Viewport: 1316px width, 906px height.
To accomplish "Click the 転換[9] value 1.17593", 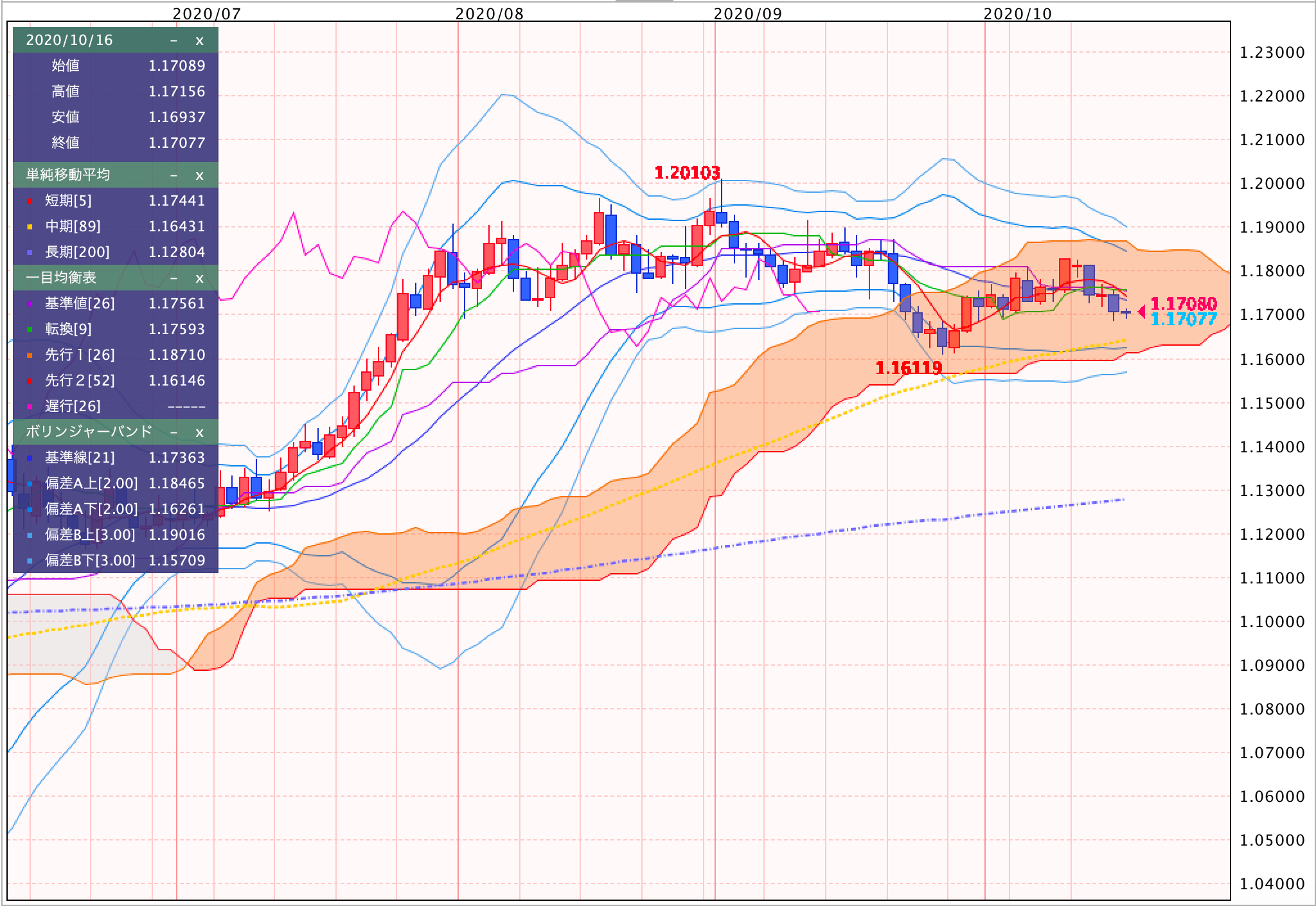I will click(x=177, y=329).
